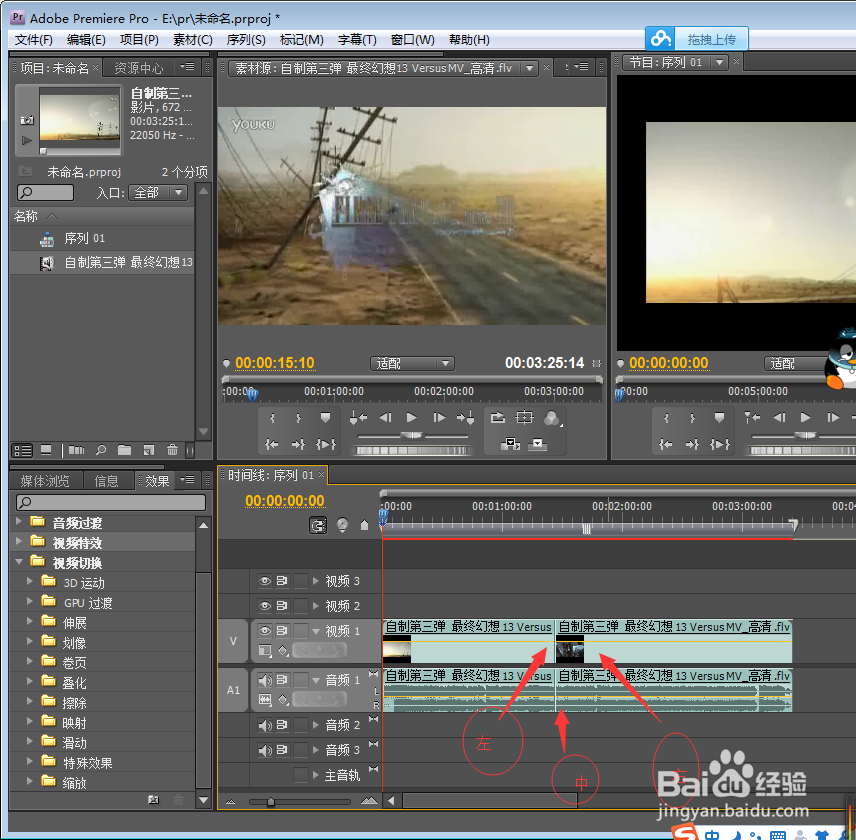
Task: Open the 文件(F) menu
Action: 33,40
